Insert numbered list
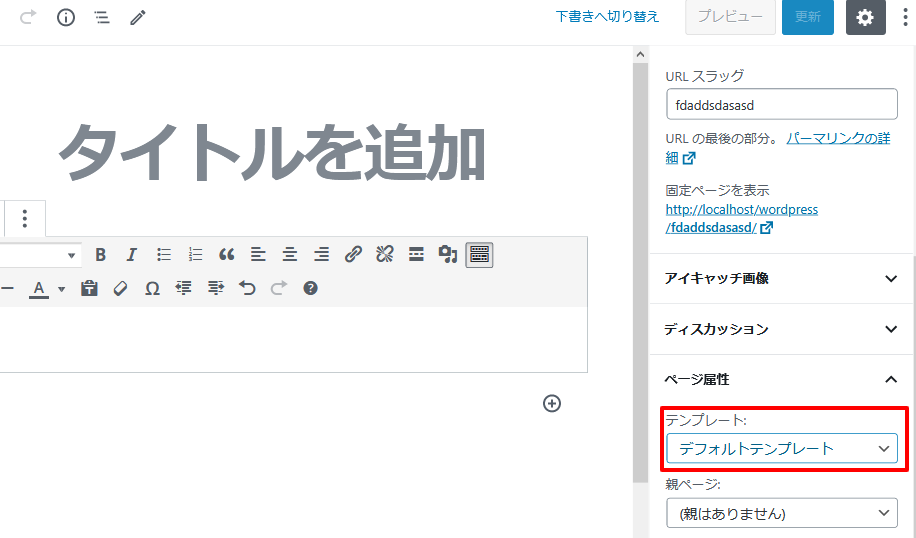Viewport: 916px width, 538px height. (195, 255)
